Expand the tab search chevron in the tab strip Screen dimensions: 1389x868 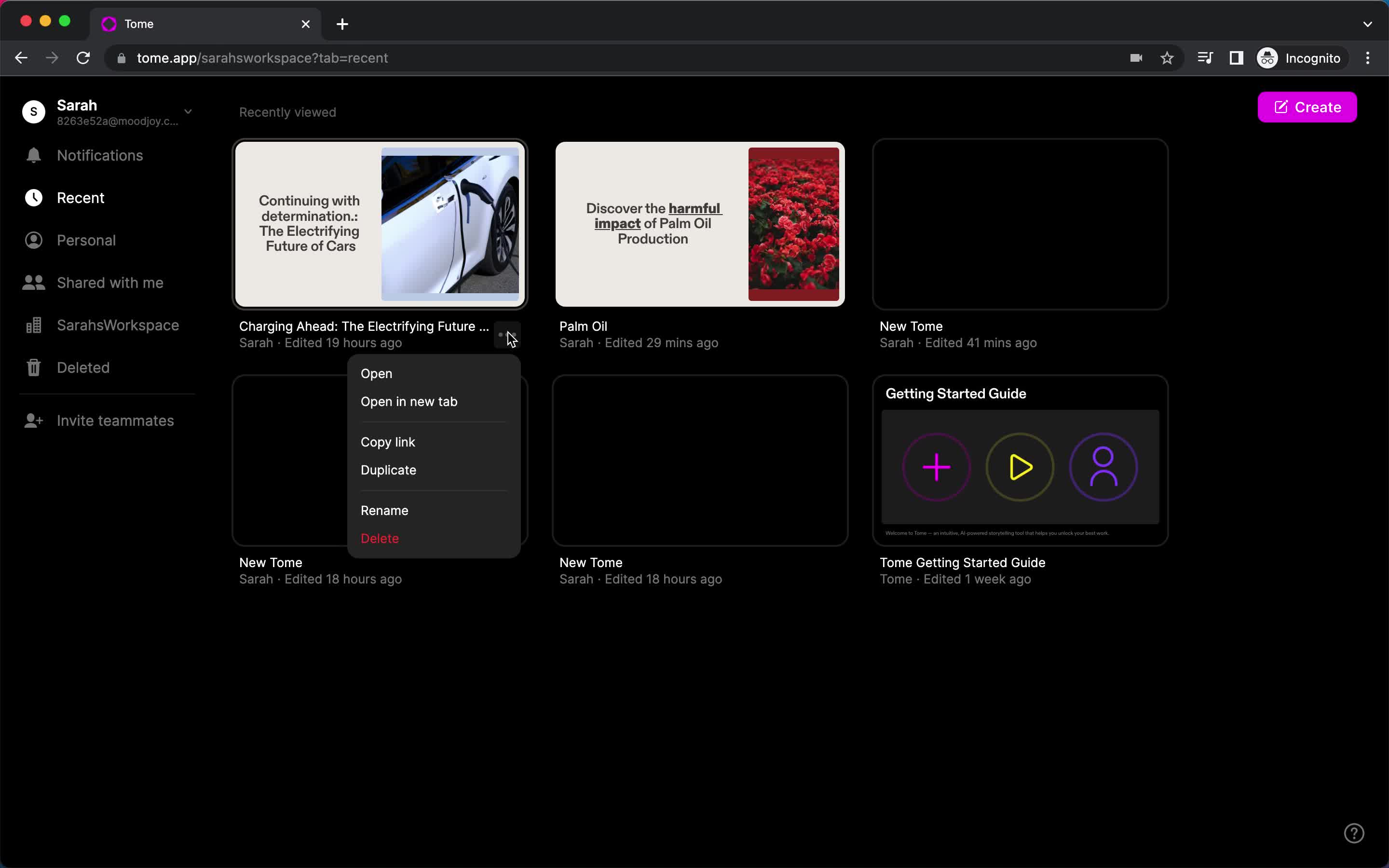(x=1368, y=24)
